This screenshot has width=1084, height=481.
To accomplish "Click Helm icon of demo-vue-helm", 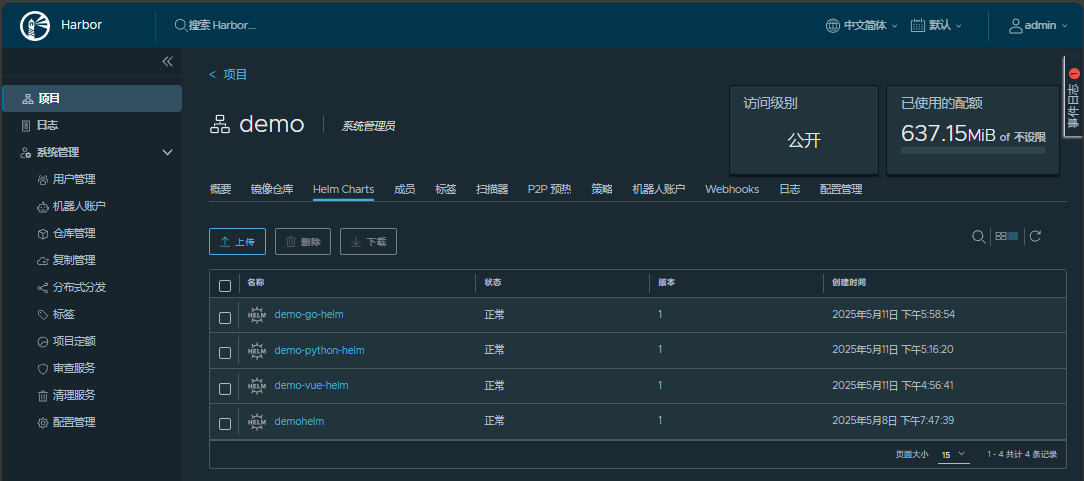I will pyautogui.click(x=256, y=386).
